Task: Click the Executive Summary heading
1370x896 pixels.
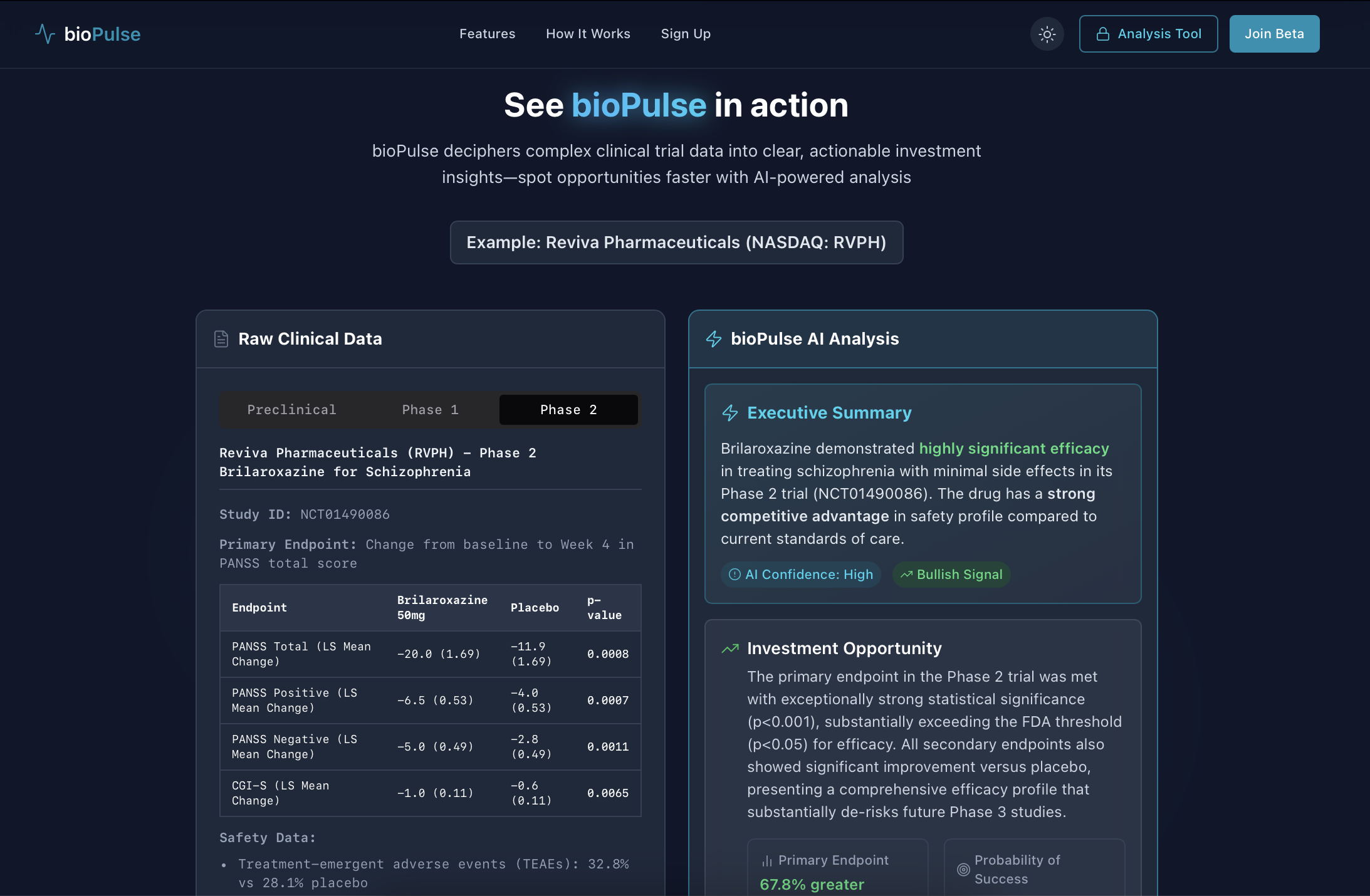Action: click(x=829, y=413)
